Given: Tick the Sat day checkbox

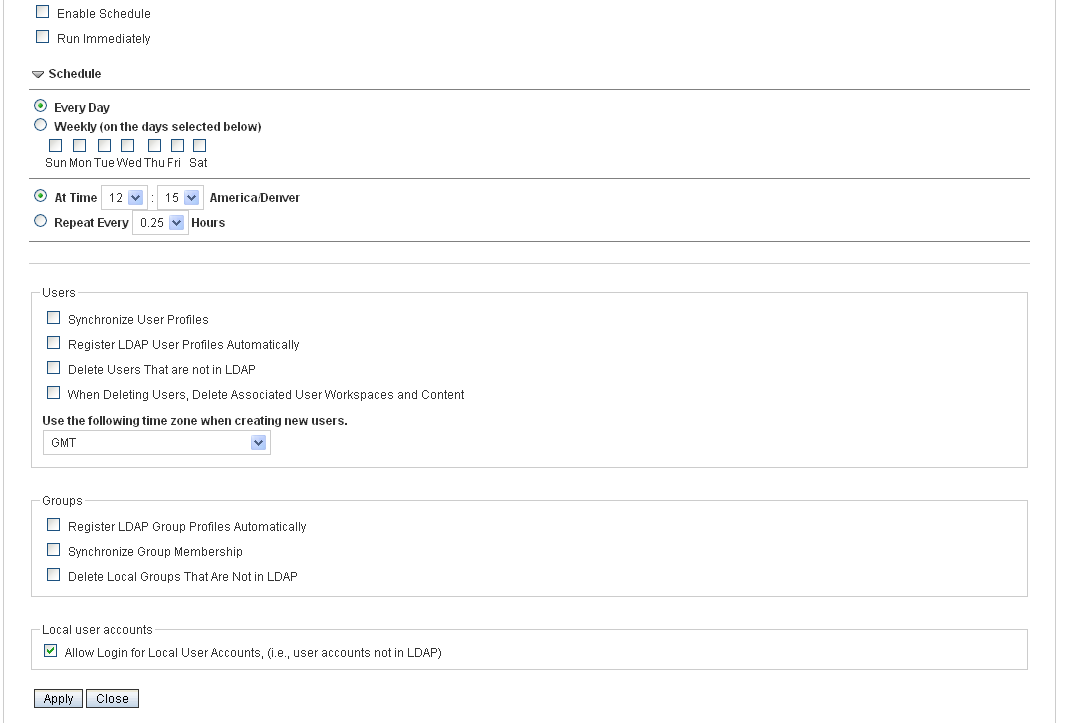Looking at the screenshot, I should point(199,145).
